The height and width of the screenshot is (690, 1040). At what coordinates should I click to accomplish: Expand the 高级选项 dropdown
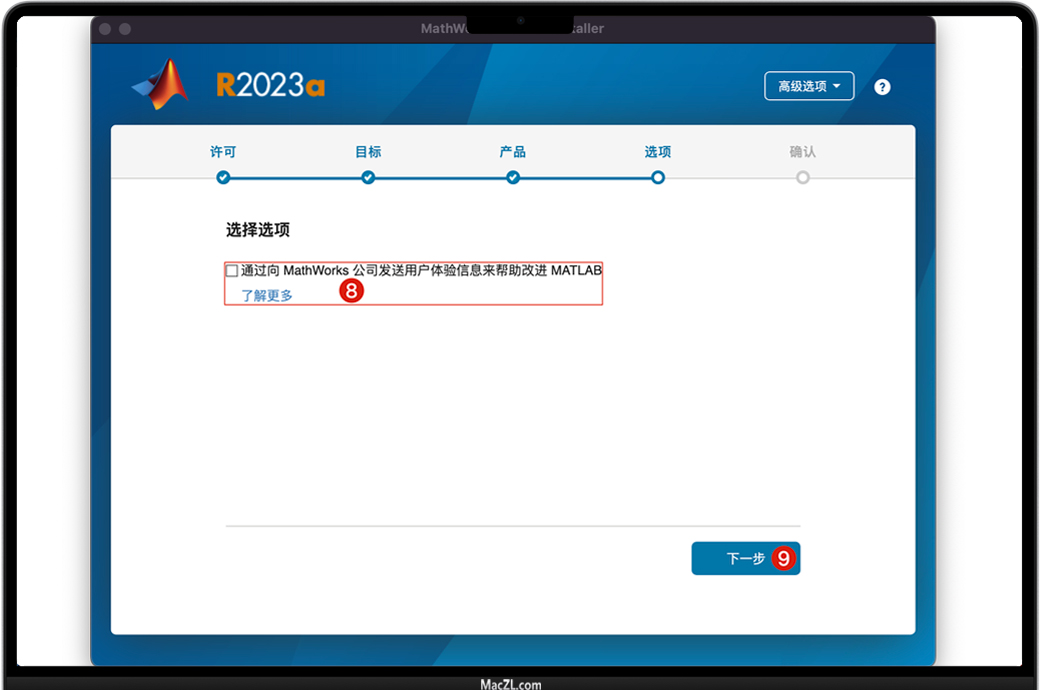pyautogui.click(x=809, y=86)
